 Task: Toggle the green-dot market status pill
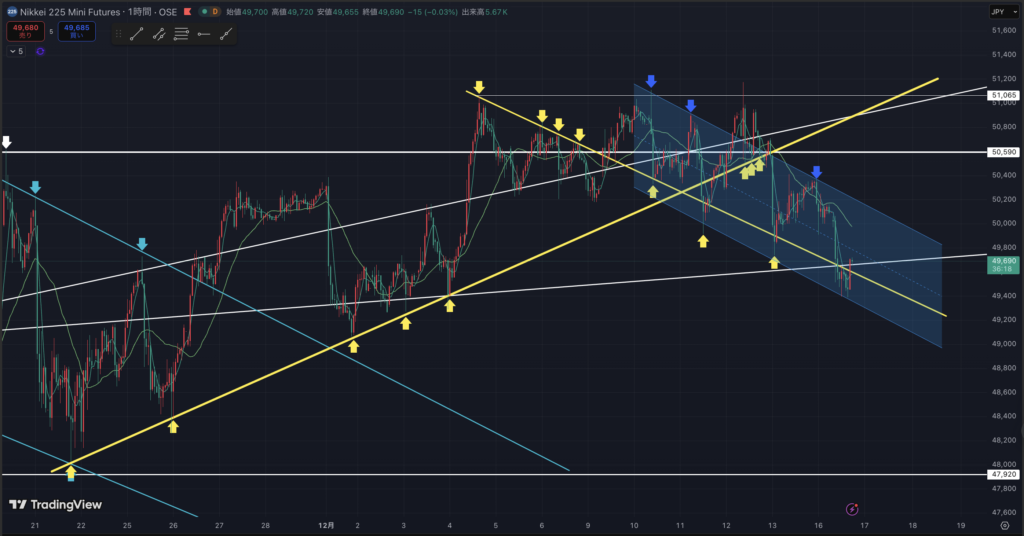pos(205,11)
